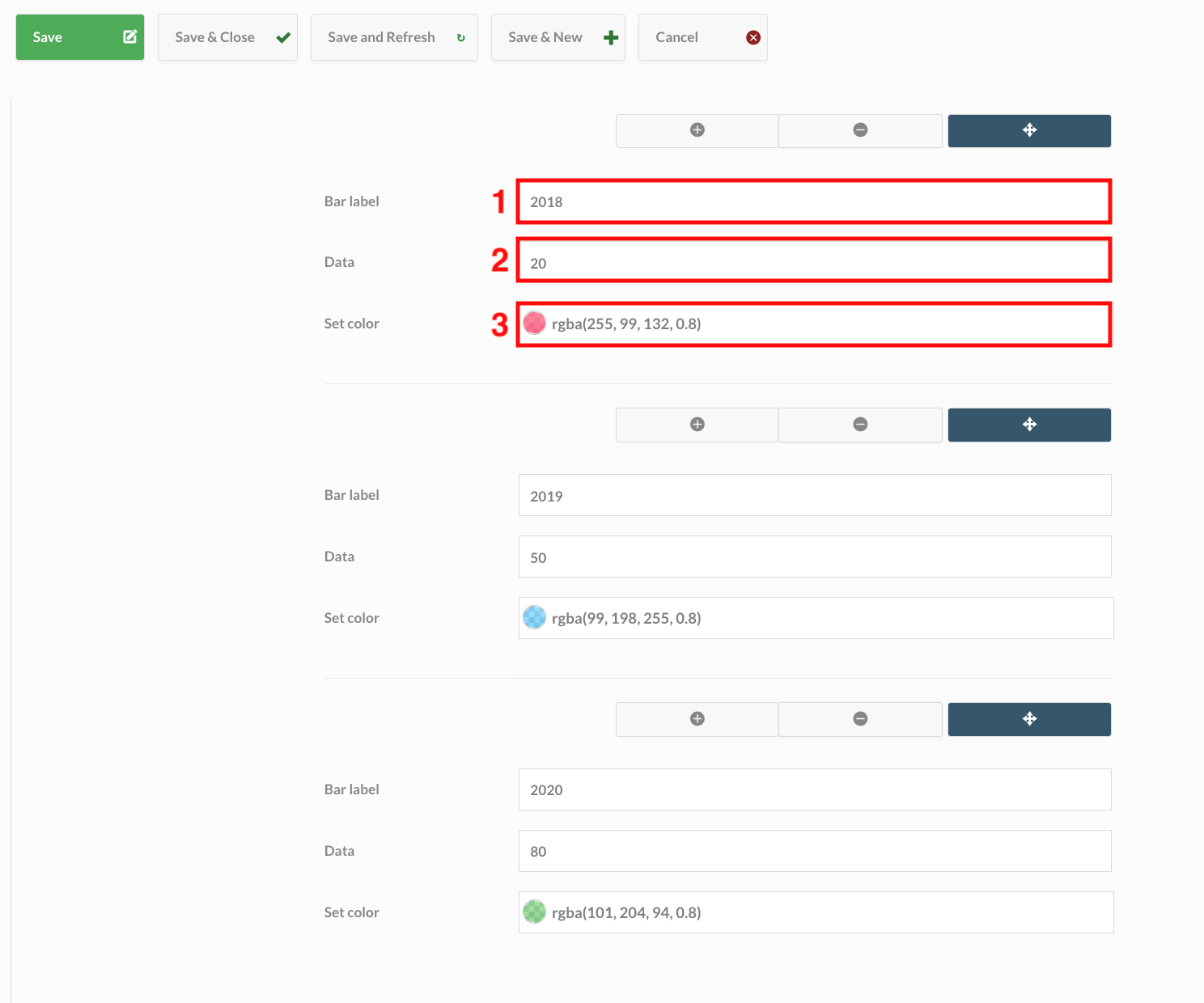Screen dimensions: 1204x1003
Task: Select the Bar label field containing 2019
Action: (x=814, y=495)
